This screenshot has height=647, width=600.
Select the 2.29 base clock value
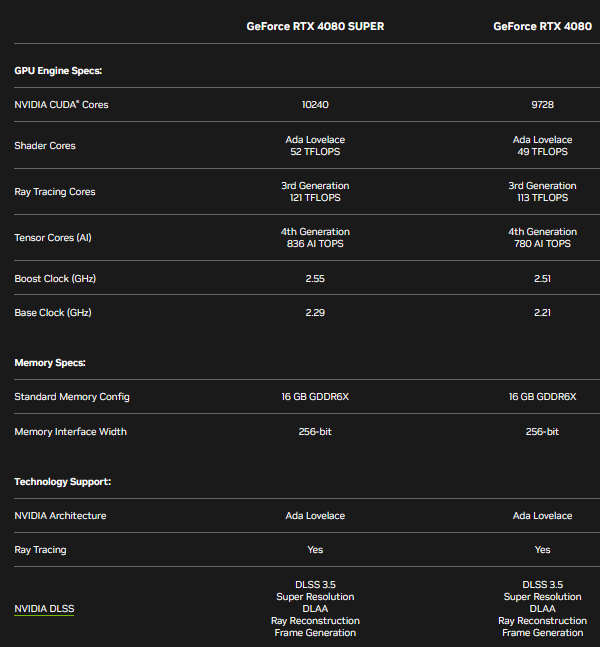pyautogui.click(x=315, y=312)
